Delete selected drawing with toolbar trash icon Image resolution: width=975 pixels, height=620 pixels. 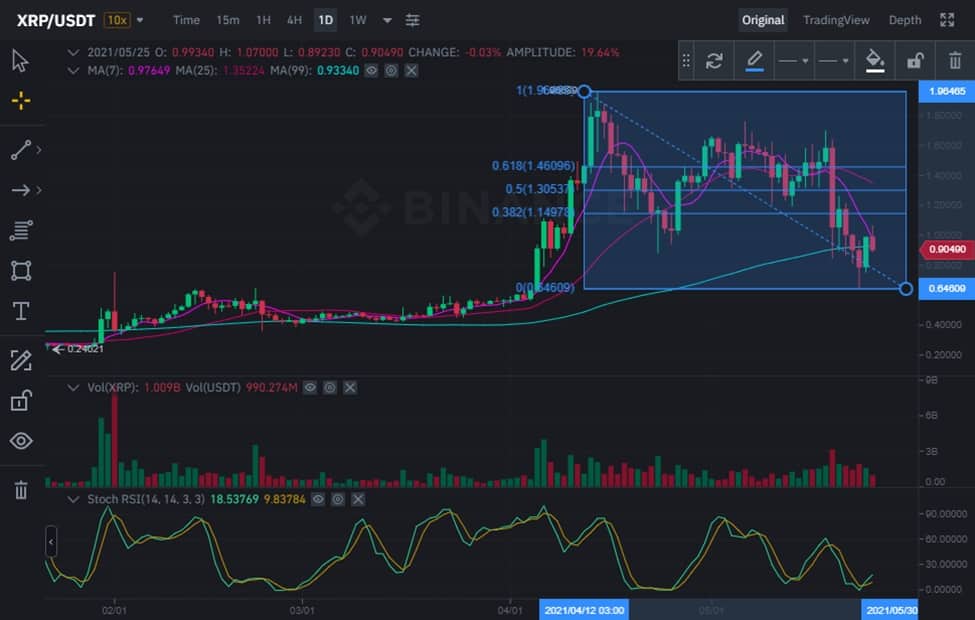click(x=954, y=60)
